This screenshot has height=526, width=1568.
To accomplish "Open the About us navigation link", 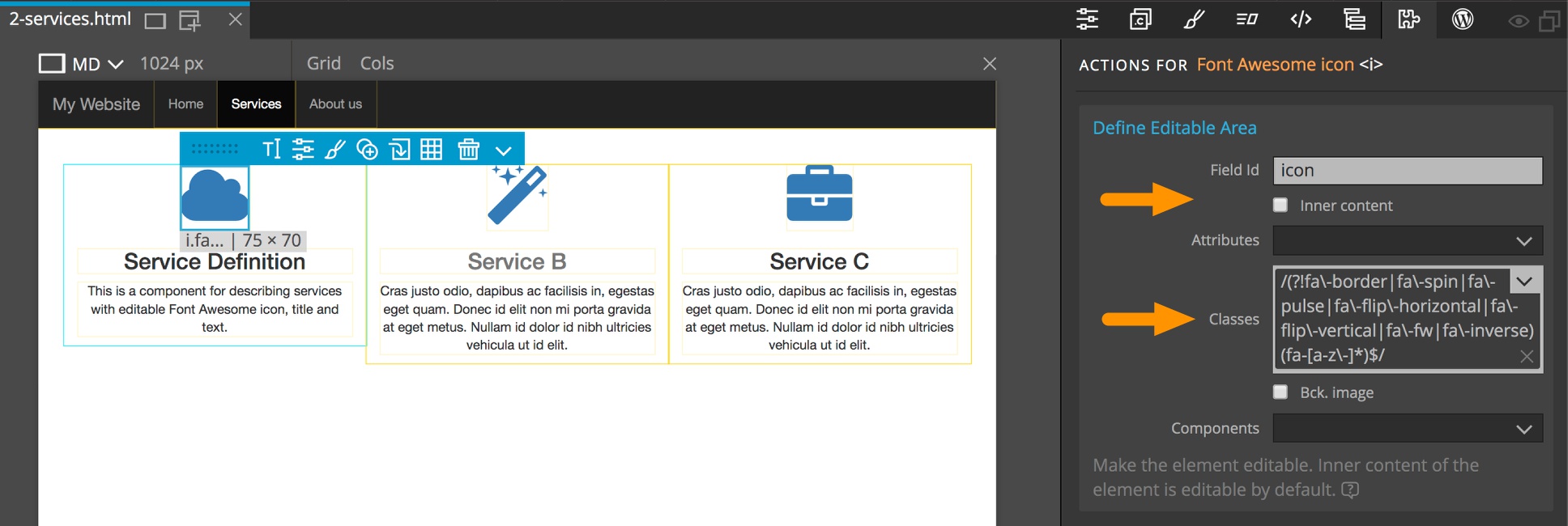I will coord(335,104).
